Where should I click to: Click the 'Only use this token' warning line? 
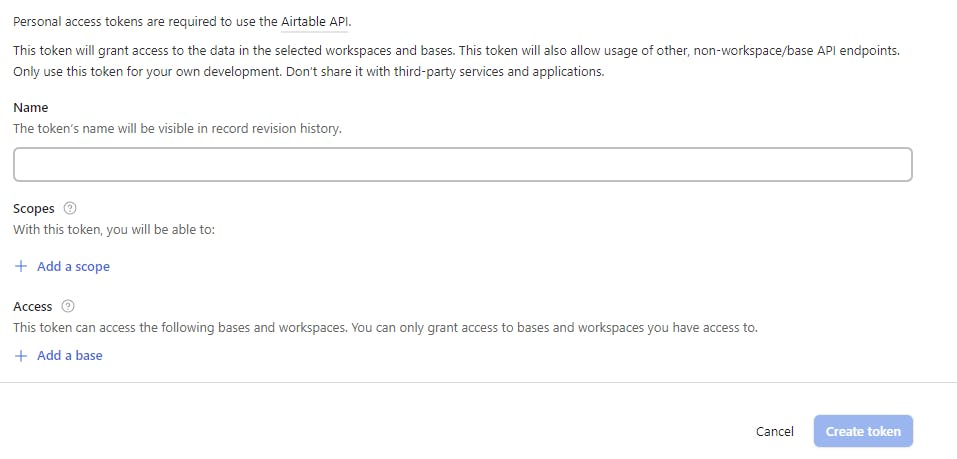(x=308, y=71)
